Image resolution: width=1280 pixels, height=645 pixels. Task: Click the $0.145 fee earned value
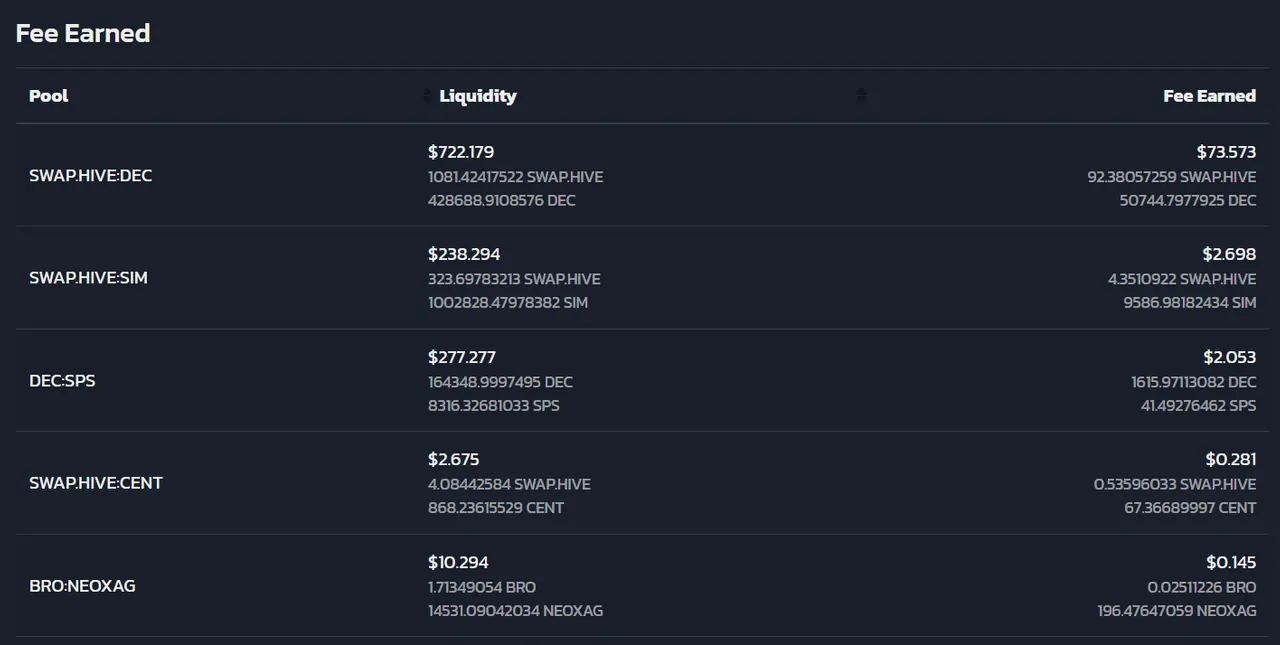[x=1231, y=562]
